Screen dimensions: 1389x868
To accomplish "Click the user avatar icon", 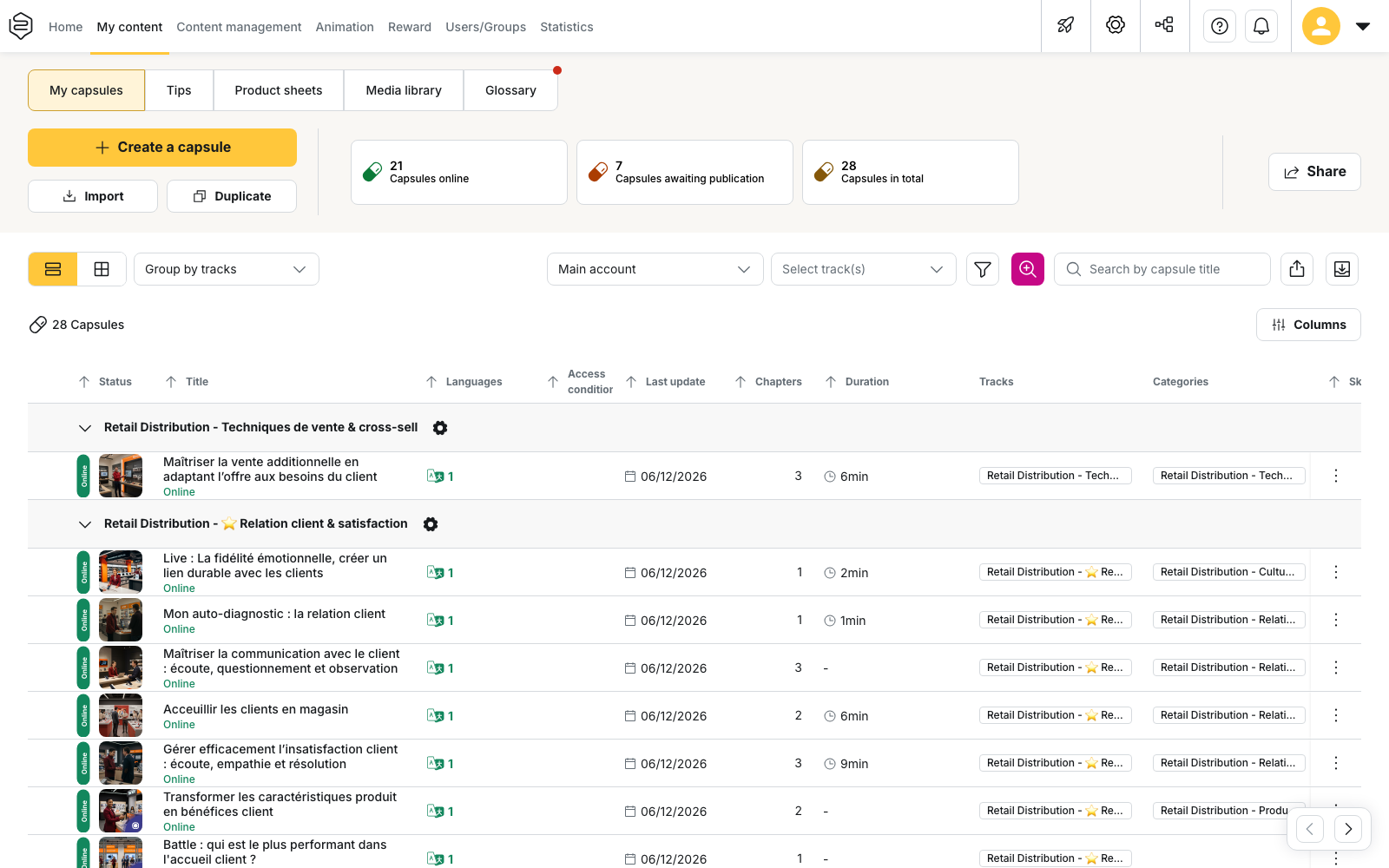I will [x=1321, y=26].
